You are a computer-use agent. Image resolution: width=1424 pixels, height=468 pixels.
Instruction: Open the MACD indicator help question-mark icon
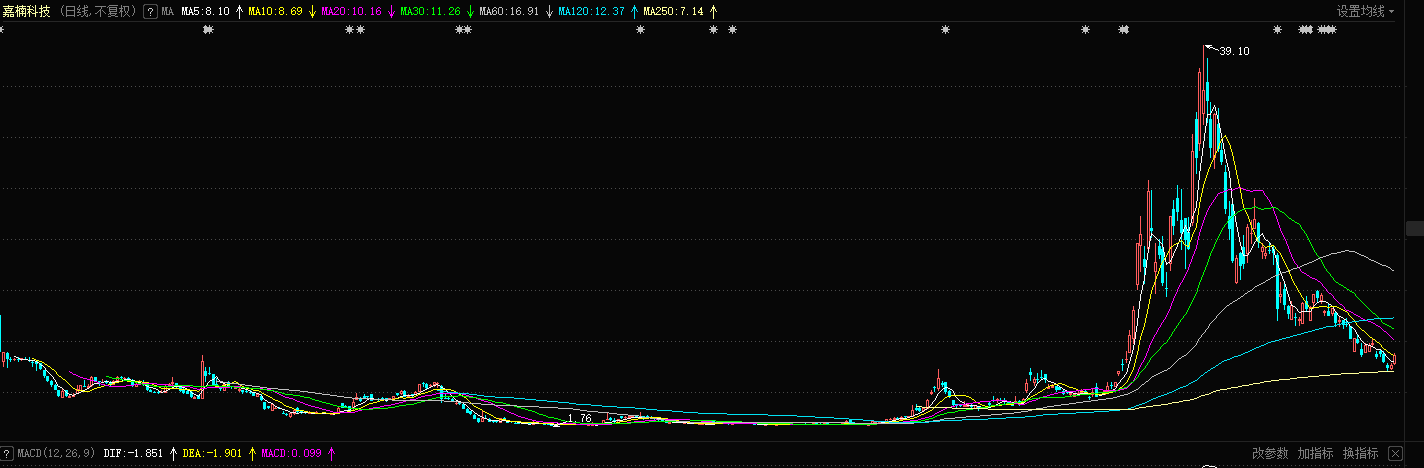click(8, 453)
